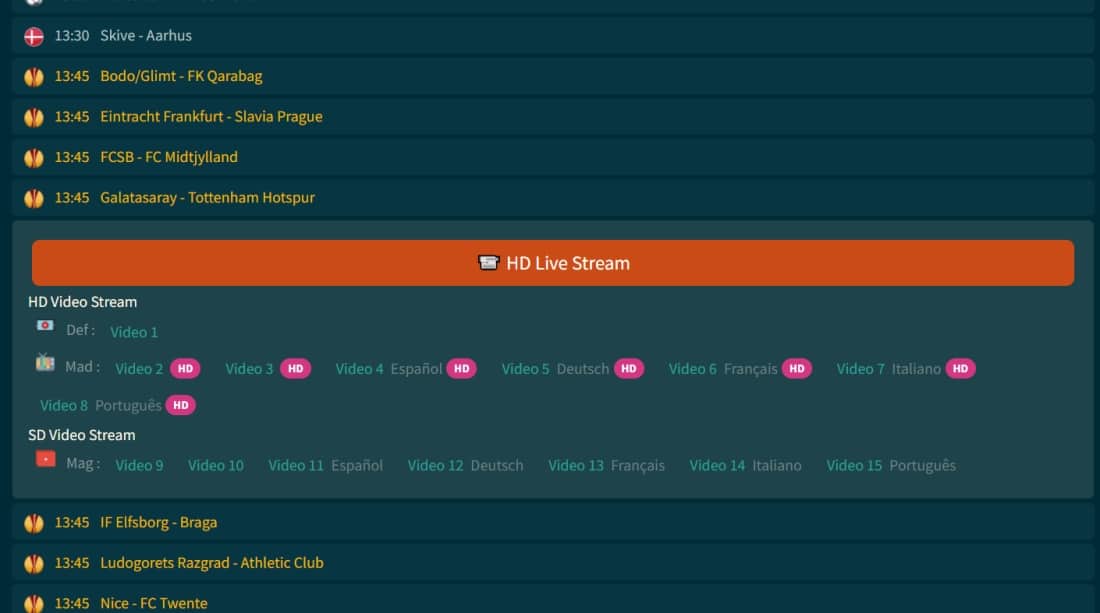Select the HD Video Stream heading
1100x613 pixels.
pyautogui.click(x=83, y=302)
